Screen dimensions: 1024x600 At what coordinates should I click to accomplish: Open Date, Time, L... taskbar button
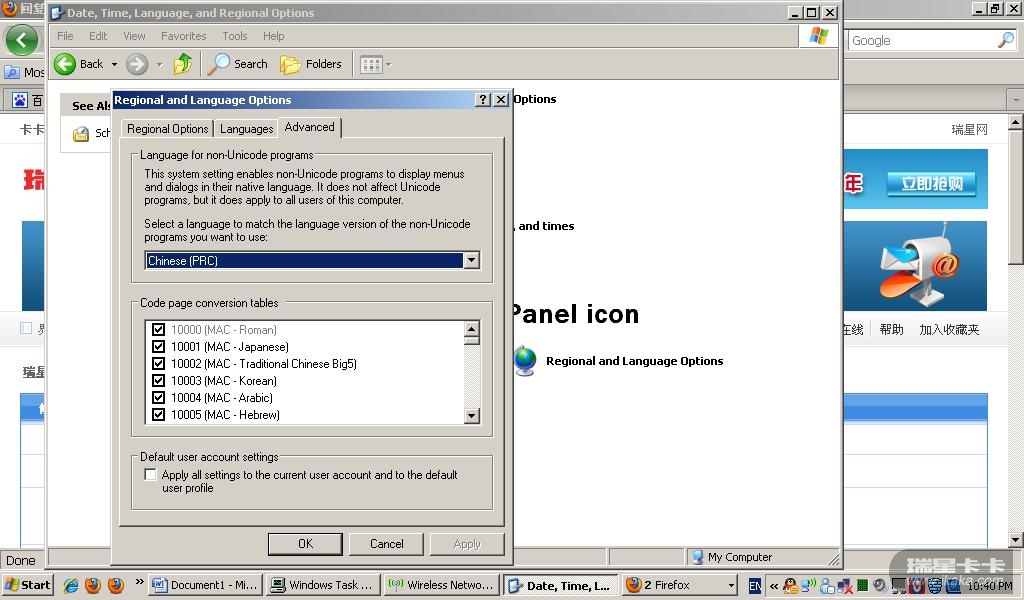tap(560, 585)
